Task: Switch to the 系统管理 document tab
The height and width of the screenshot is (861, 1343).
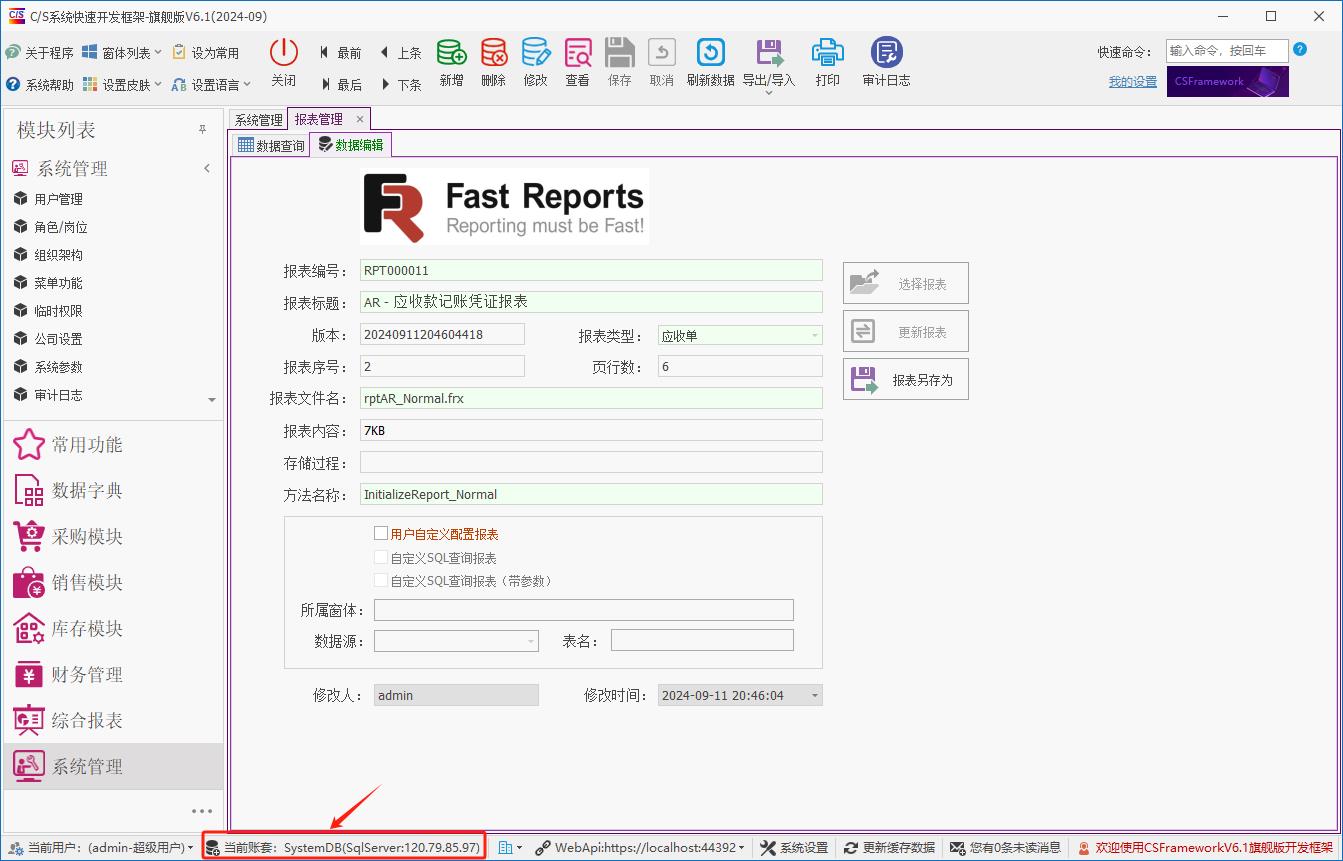Action: pos(258,120)
